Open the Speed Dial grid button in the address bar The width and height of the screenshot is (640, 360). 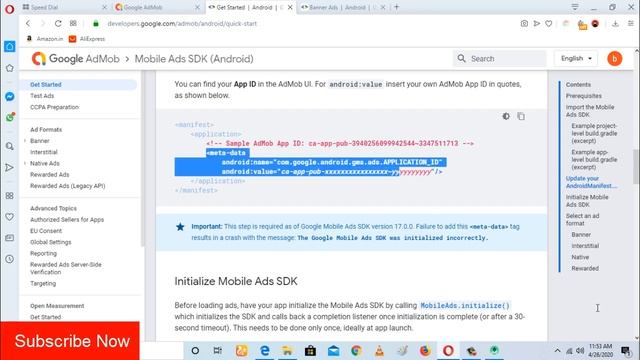tap(73, 23)
